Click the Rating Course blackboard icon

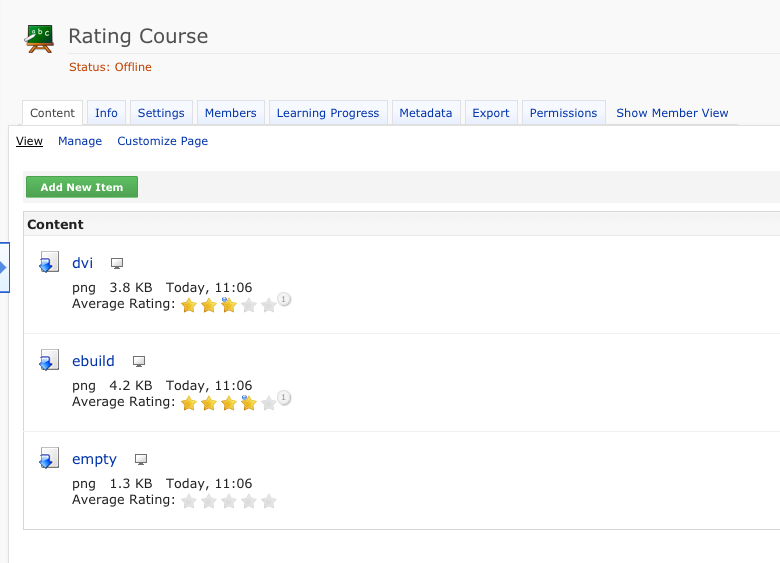point(40,40)
